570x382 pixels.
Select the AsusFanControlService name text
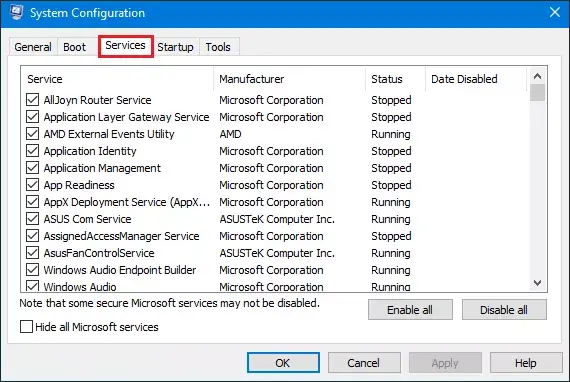99,253
